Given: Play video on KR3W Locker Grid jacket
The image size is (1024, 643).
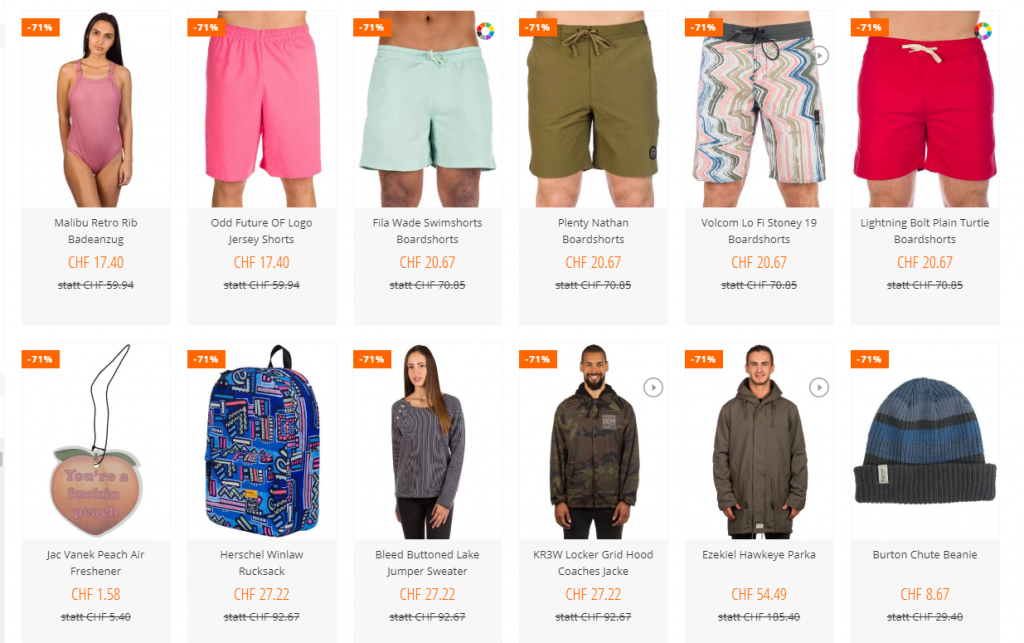Looking at the screenshot, I should point(653,388).
